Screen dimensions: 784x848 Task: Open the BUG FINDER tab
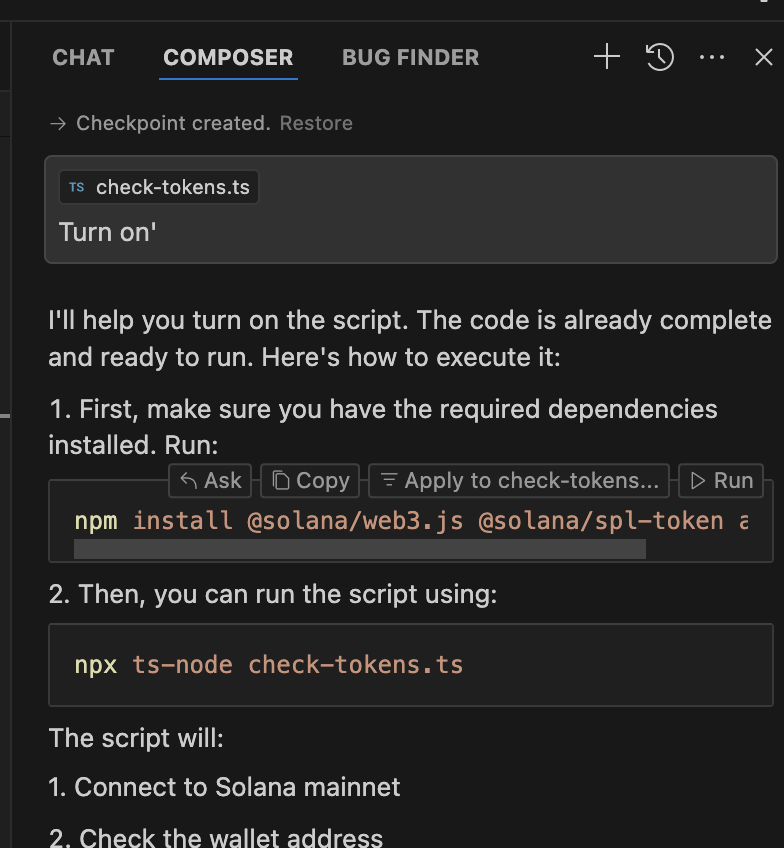[410, 58]
